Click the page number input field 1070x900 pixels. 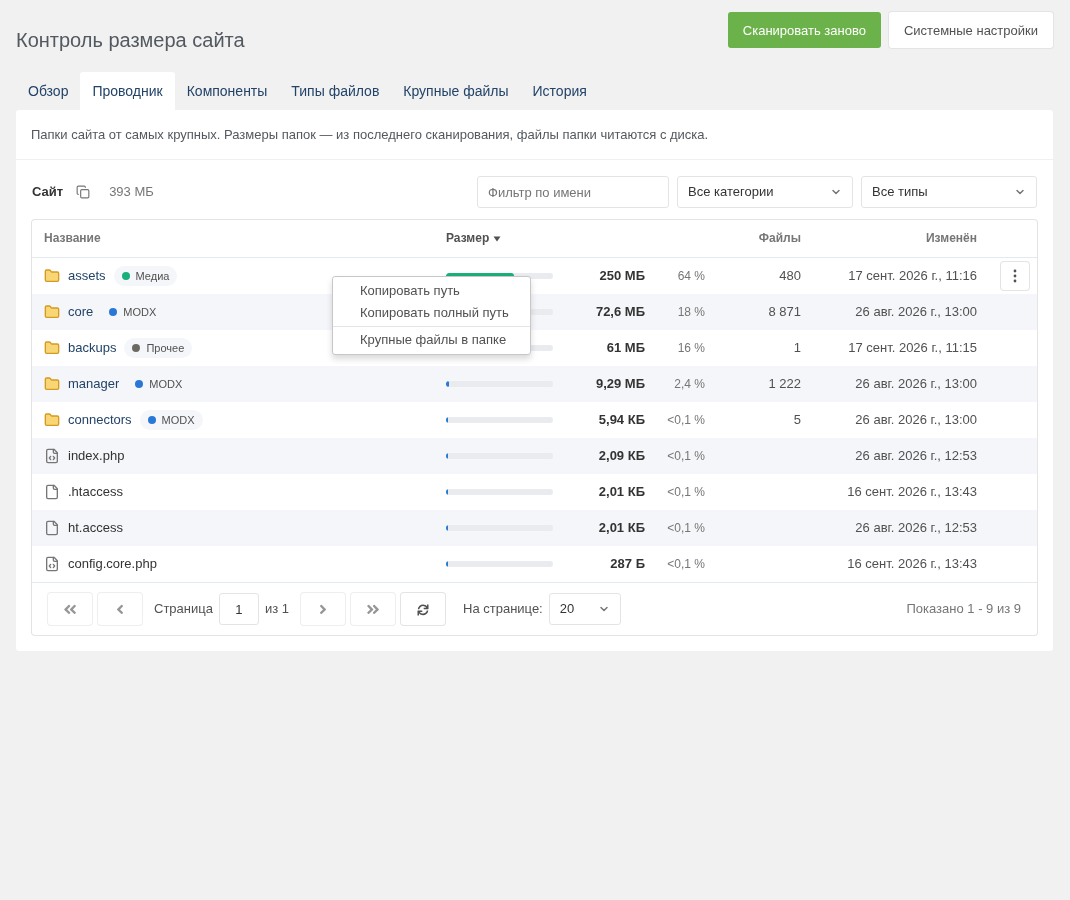tap(239, 609)
